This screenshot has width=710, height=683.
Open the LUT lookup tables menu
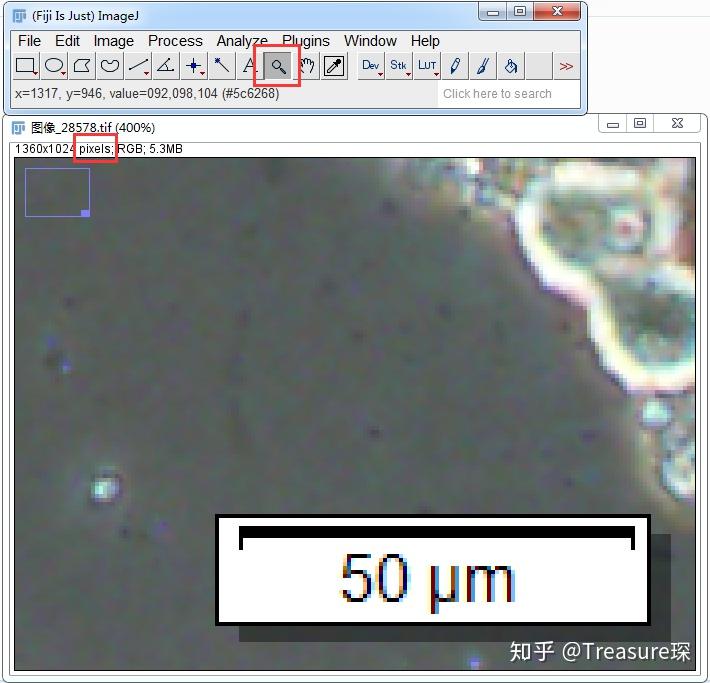click(427, 66)
